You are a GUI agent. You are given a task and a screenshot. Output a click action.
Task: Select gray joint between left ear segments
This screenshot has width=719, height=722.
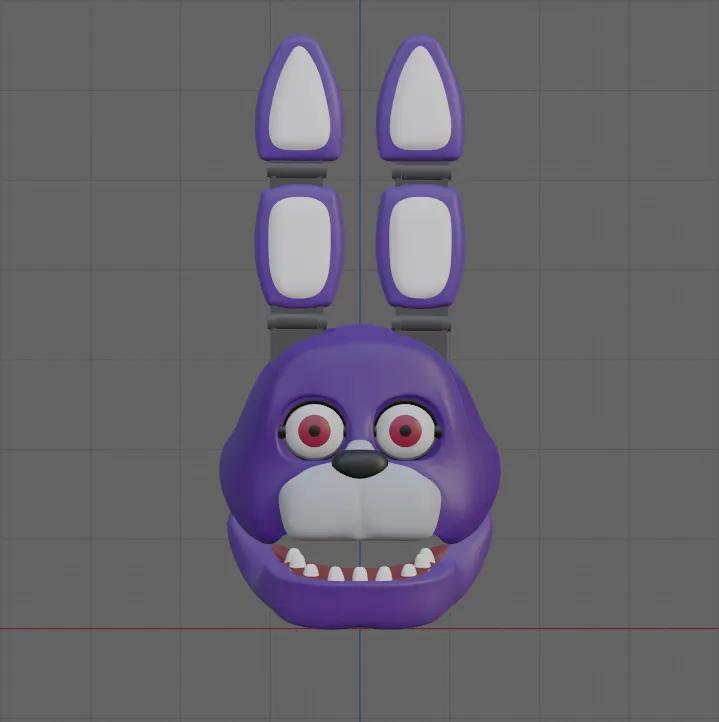tap(297, 173)
